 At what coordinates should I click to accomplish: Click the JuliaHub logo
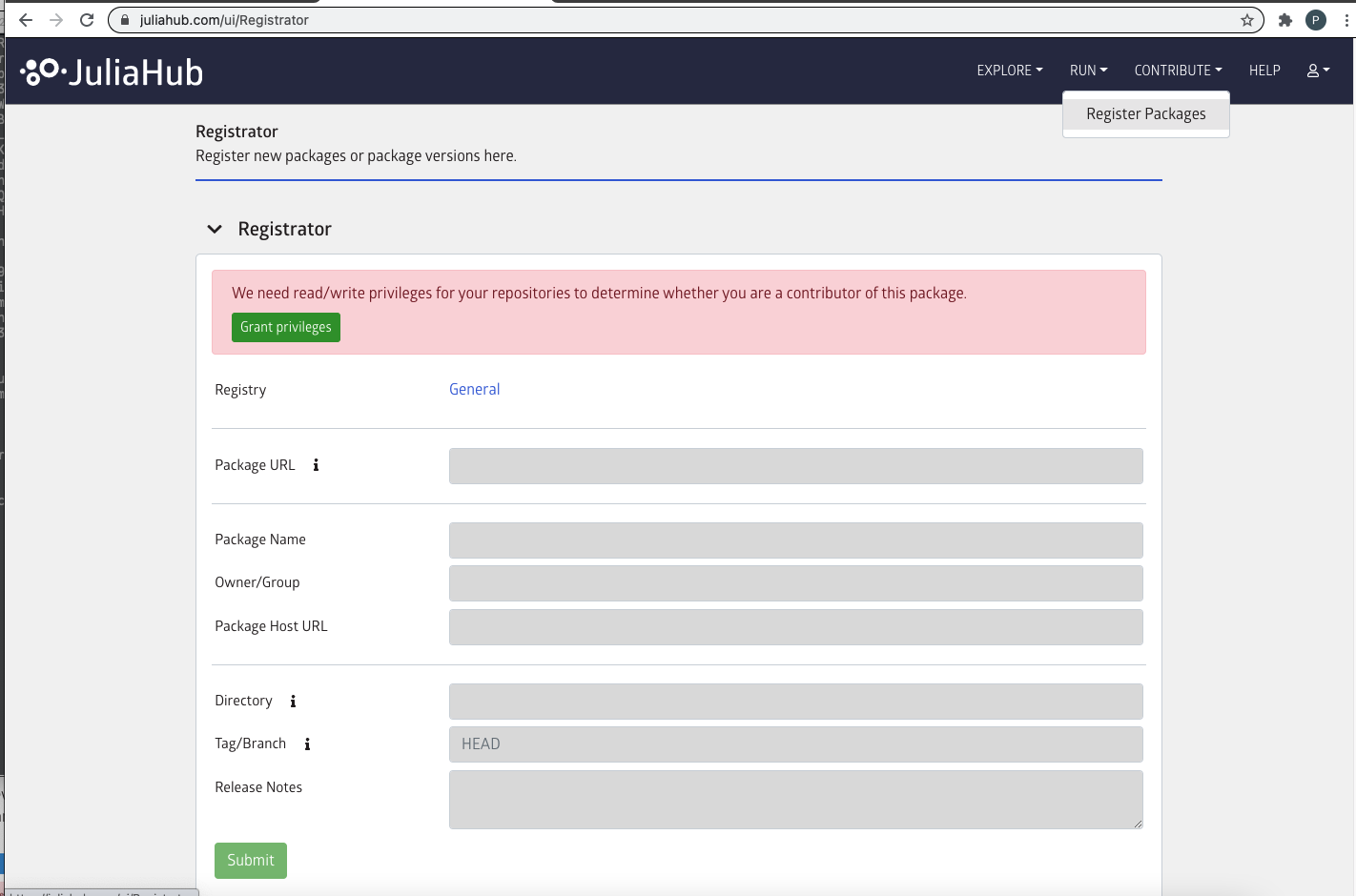[112, 72]
